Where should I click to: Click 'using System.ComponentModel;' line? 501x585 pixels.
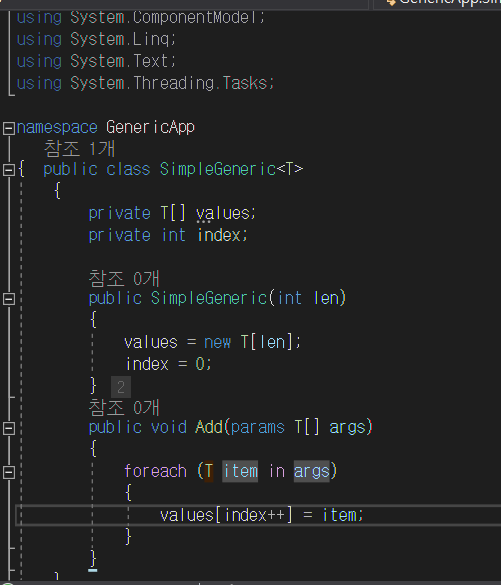pos(141,17)
